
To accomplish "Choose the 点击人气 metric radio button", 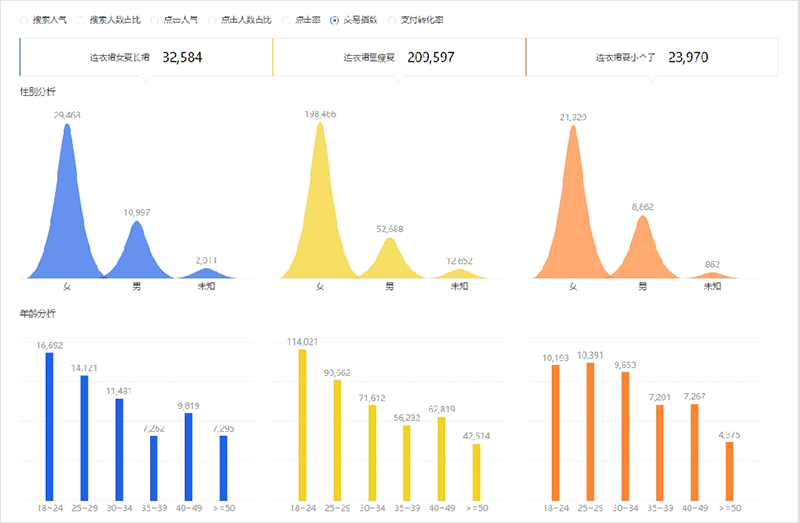I will (x=152, y=20).
